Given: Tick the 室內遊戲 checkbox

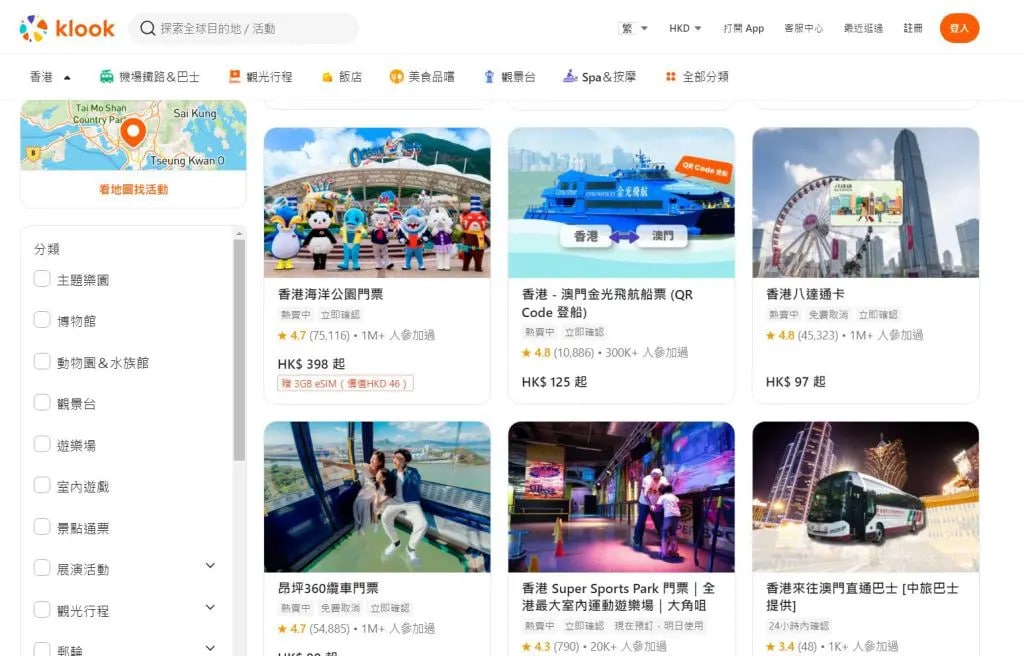Looking at the screenshot, I should (x=42, y=485).
